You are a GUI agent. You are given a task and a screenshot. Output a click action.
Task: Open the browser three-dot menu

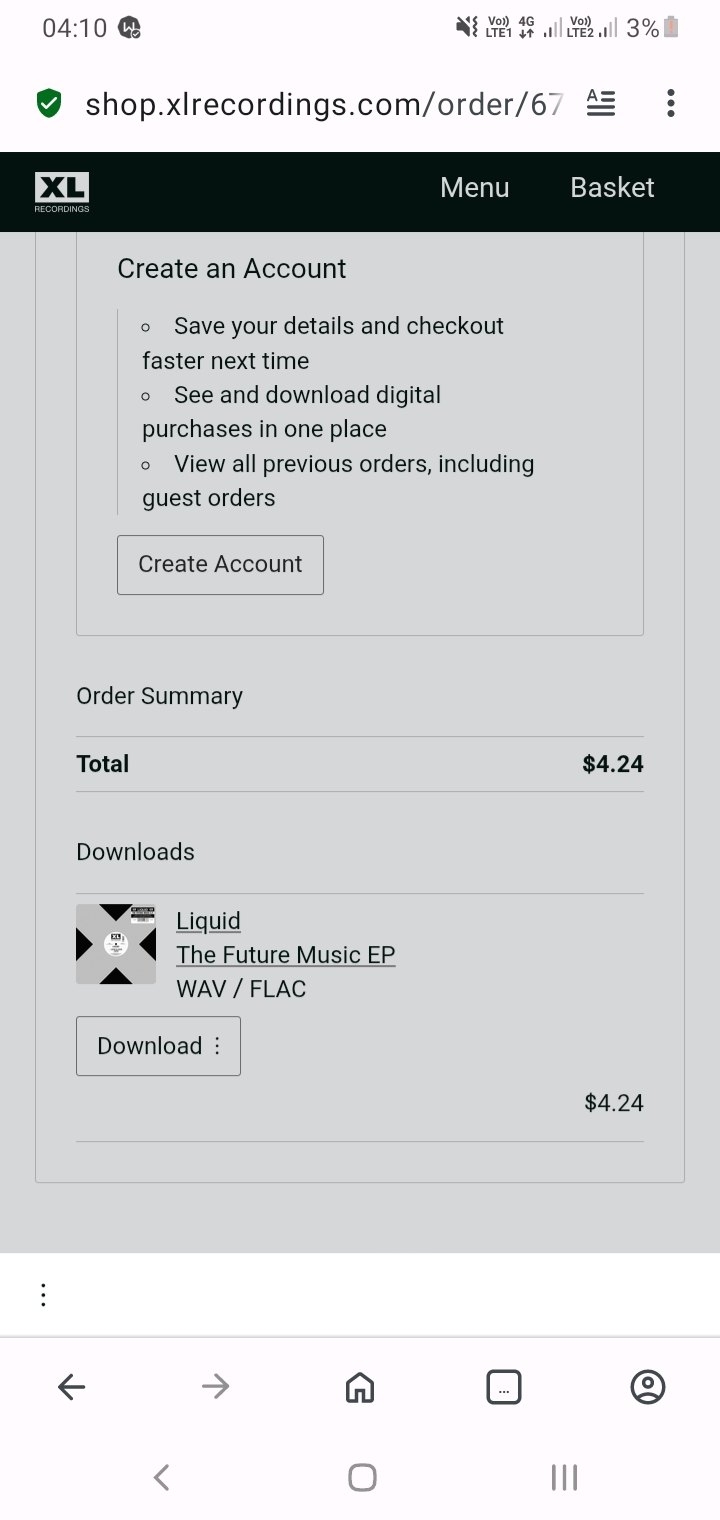[670, 103]
